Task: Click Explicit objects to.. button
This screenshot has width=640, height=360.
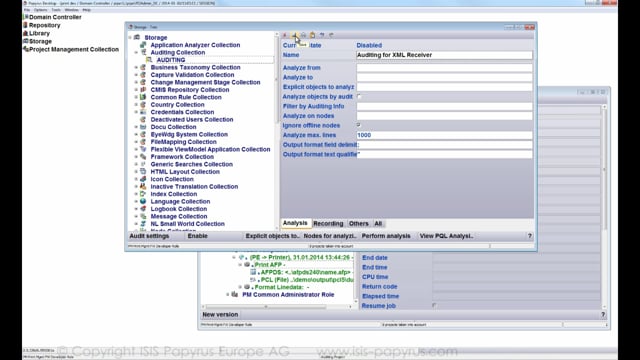Action: coord(272,236)
